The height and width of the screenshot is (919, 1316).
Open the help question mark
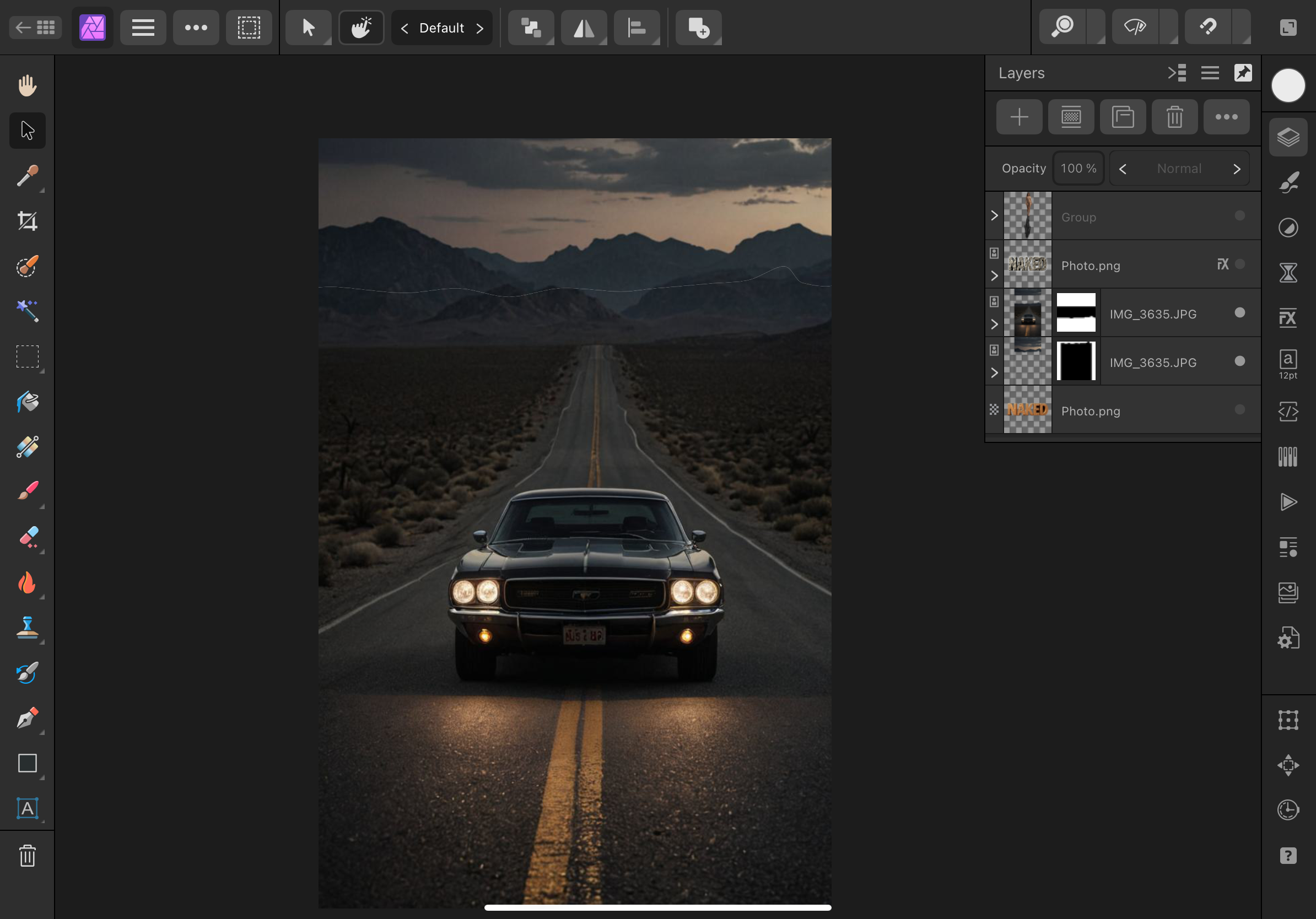1288,856
